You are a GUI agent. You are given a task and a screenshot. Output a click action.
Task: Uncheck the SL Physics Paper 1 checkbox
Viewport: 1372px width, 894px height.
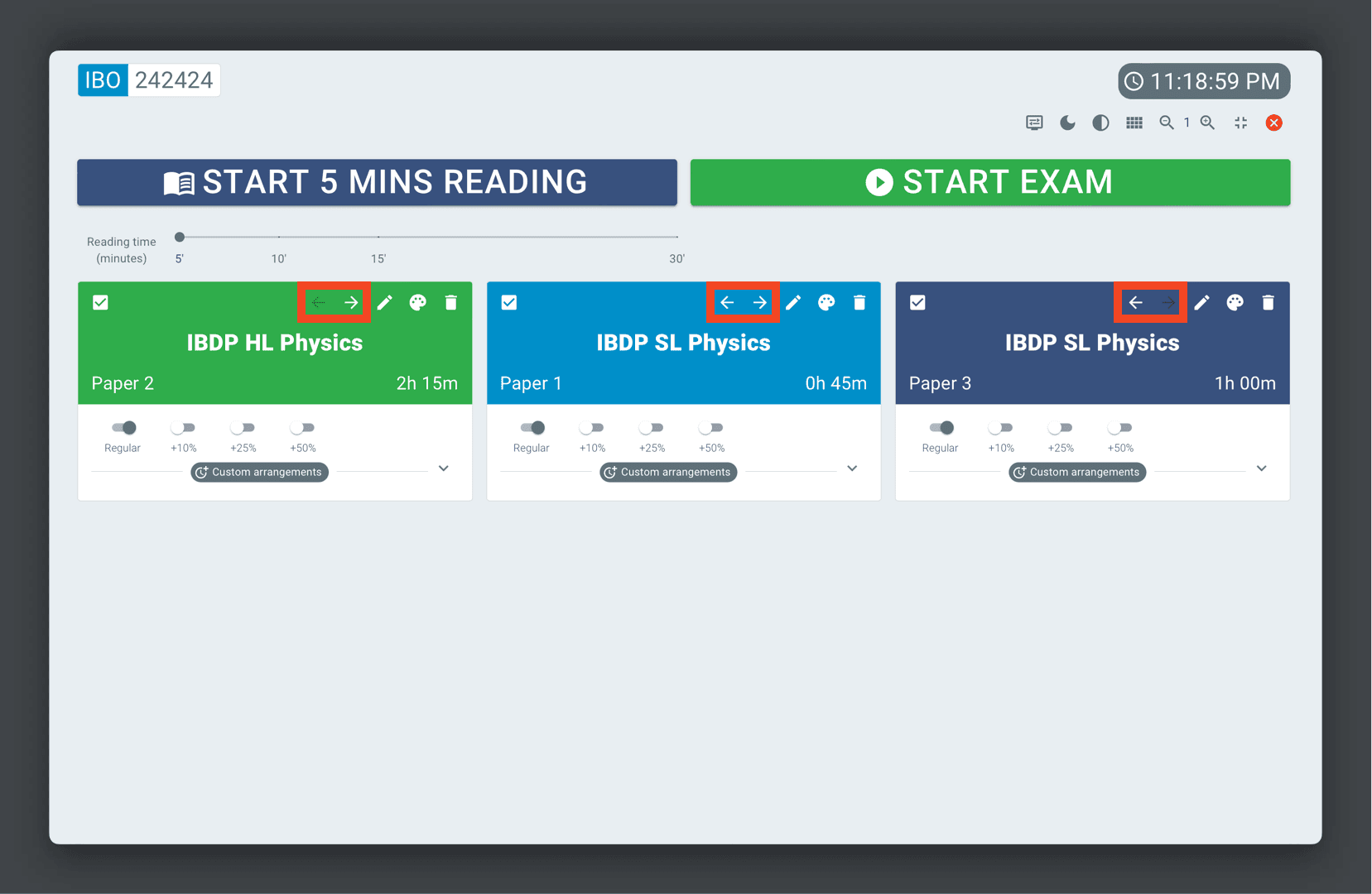tap(509, 302)
